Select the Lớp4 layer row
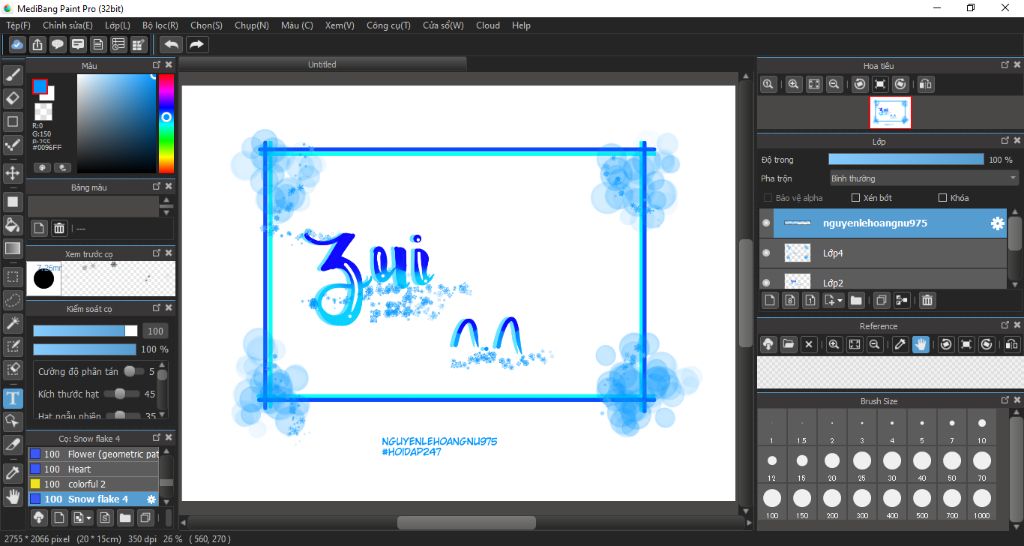 tap(884, 253)
